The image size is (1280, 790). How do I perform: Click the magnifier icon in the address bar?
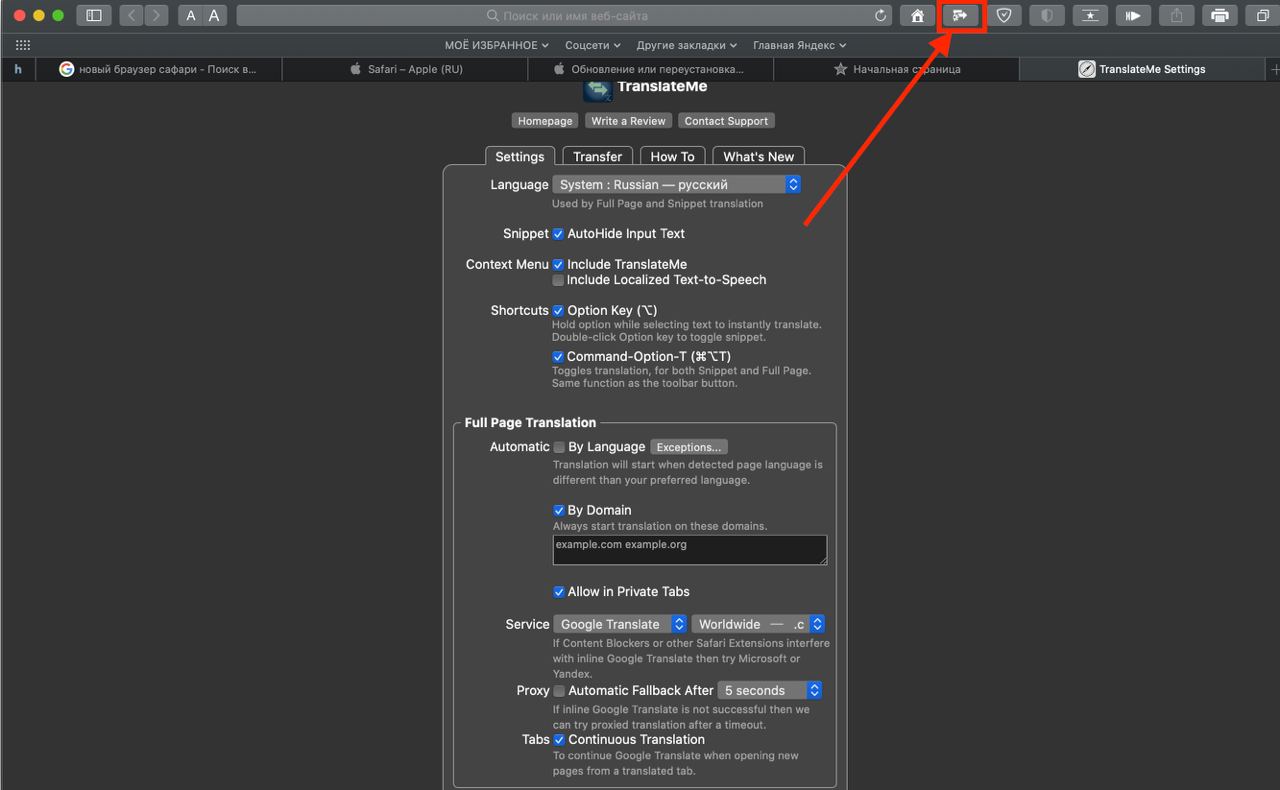(492, 15)
